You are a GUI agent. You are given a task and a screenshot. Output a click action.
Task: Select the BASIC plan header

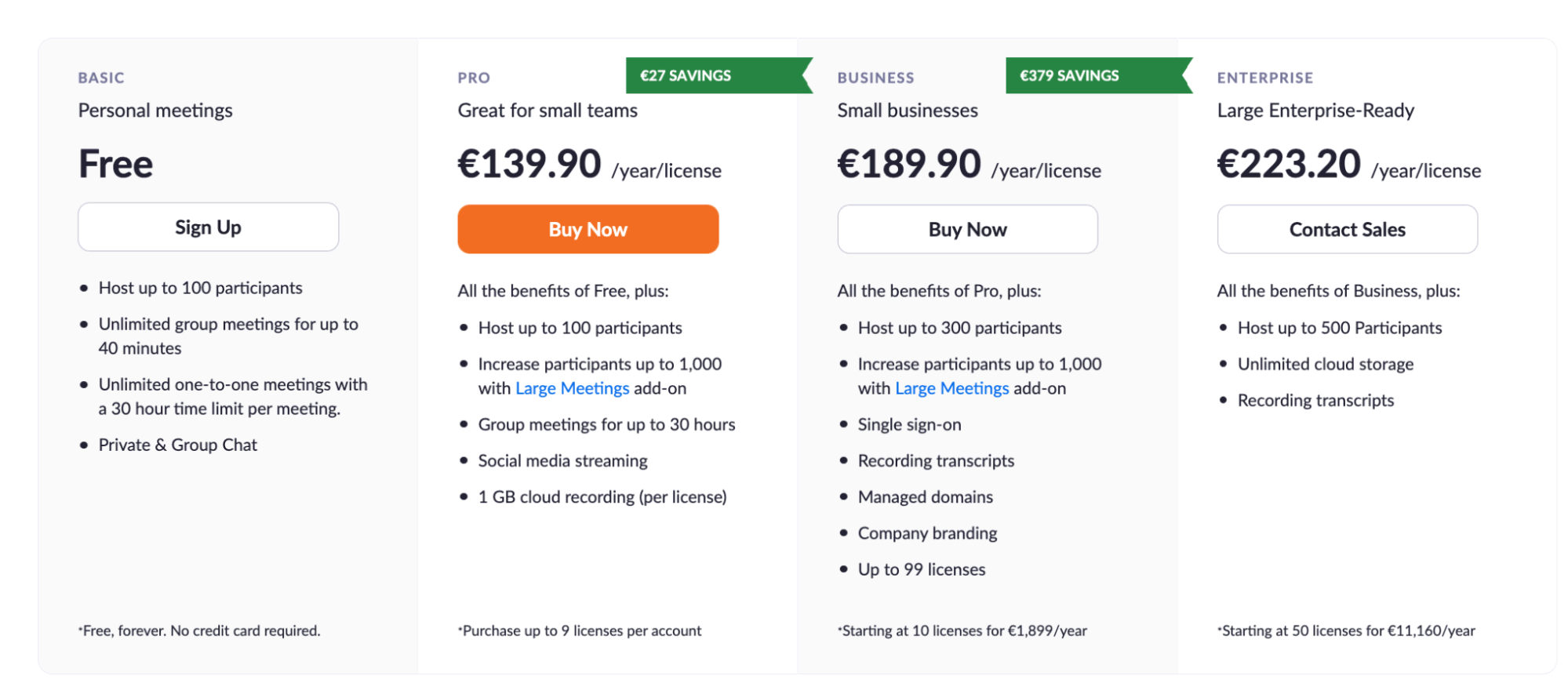click(100, 77)
